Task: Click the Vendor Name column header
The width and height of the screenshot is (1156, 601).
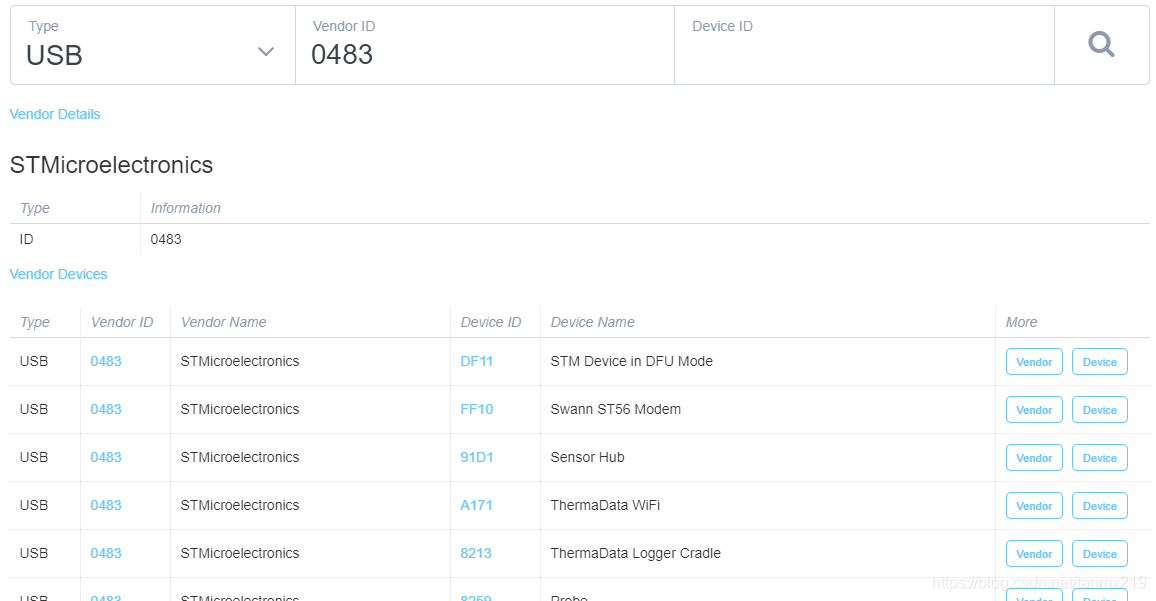Action: [x=223, y=322]
